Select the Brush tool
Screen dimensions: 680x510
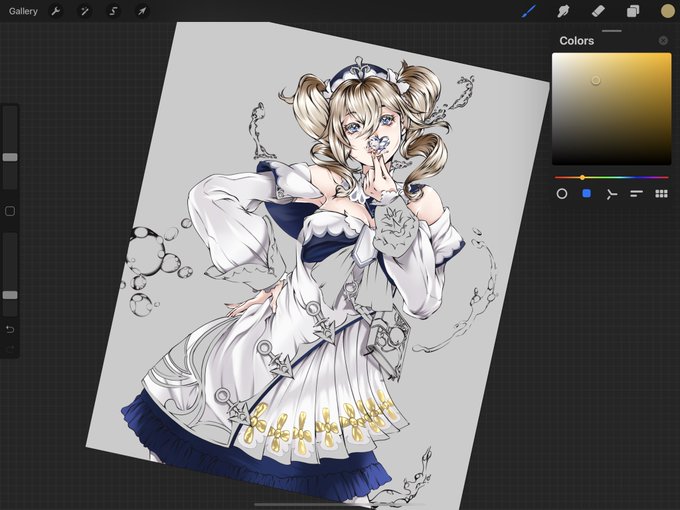pyautogui.click(x=528, y=11)
